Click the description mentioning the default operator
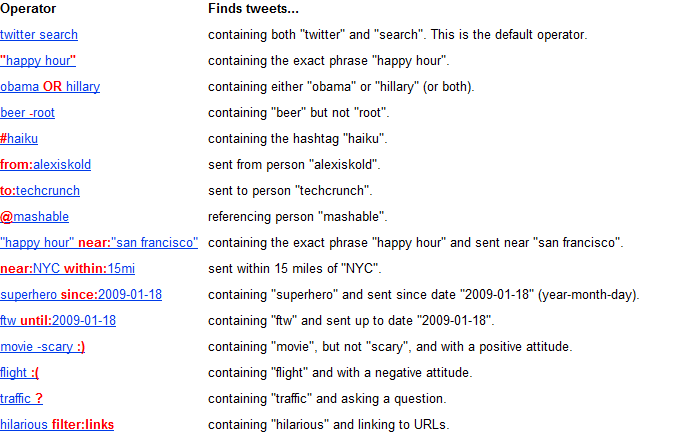 pos(398,35)
